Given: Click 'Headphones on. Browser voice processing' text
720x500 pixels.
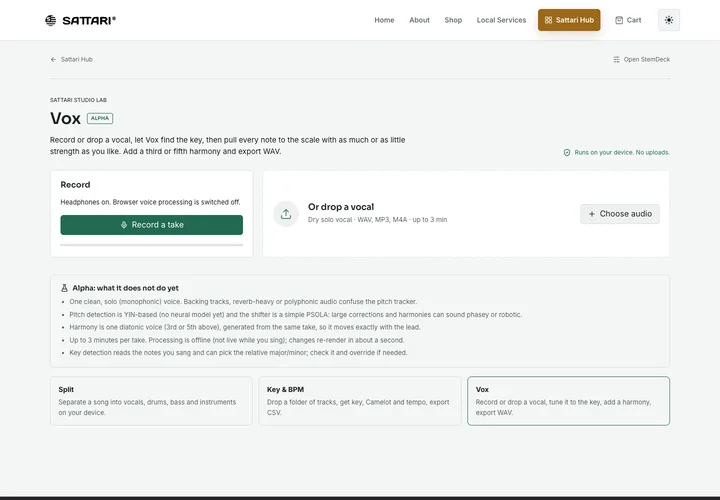Looking at the screenshot, I should [150, 202].
